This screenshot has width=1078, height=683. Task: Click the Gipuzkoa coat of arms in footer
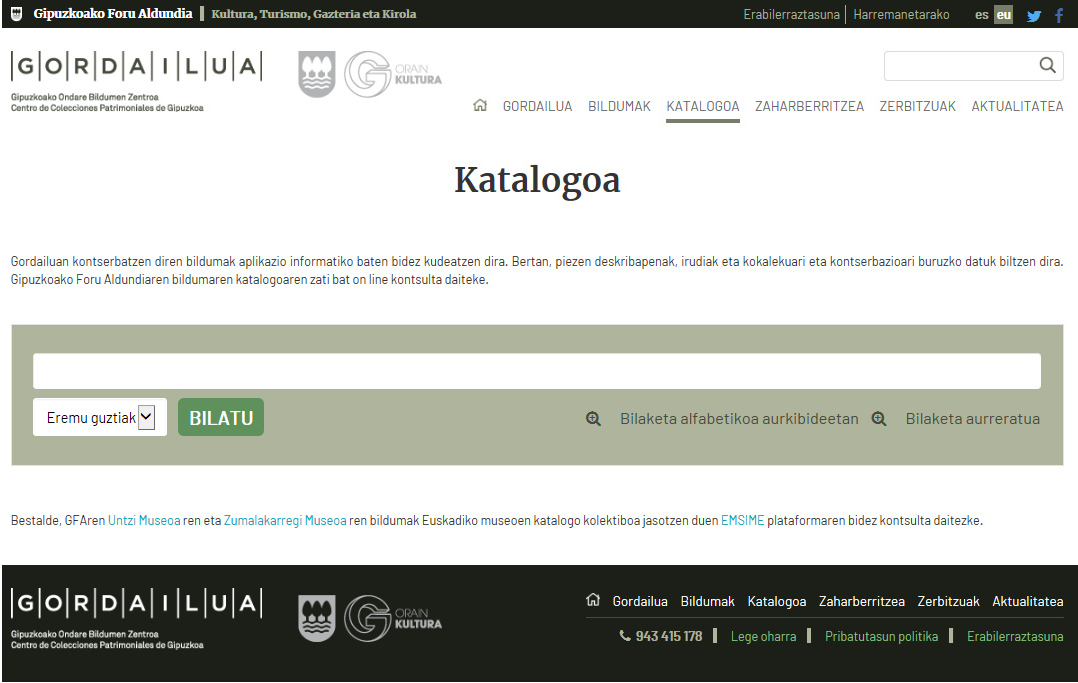tap(317, 618)
